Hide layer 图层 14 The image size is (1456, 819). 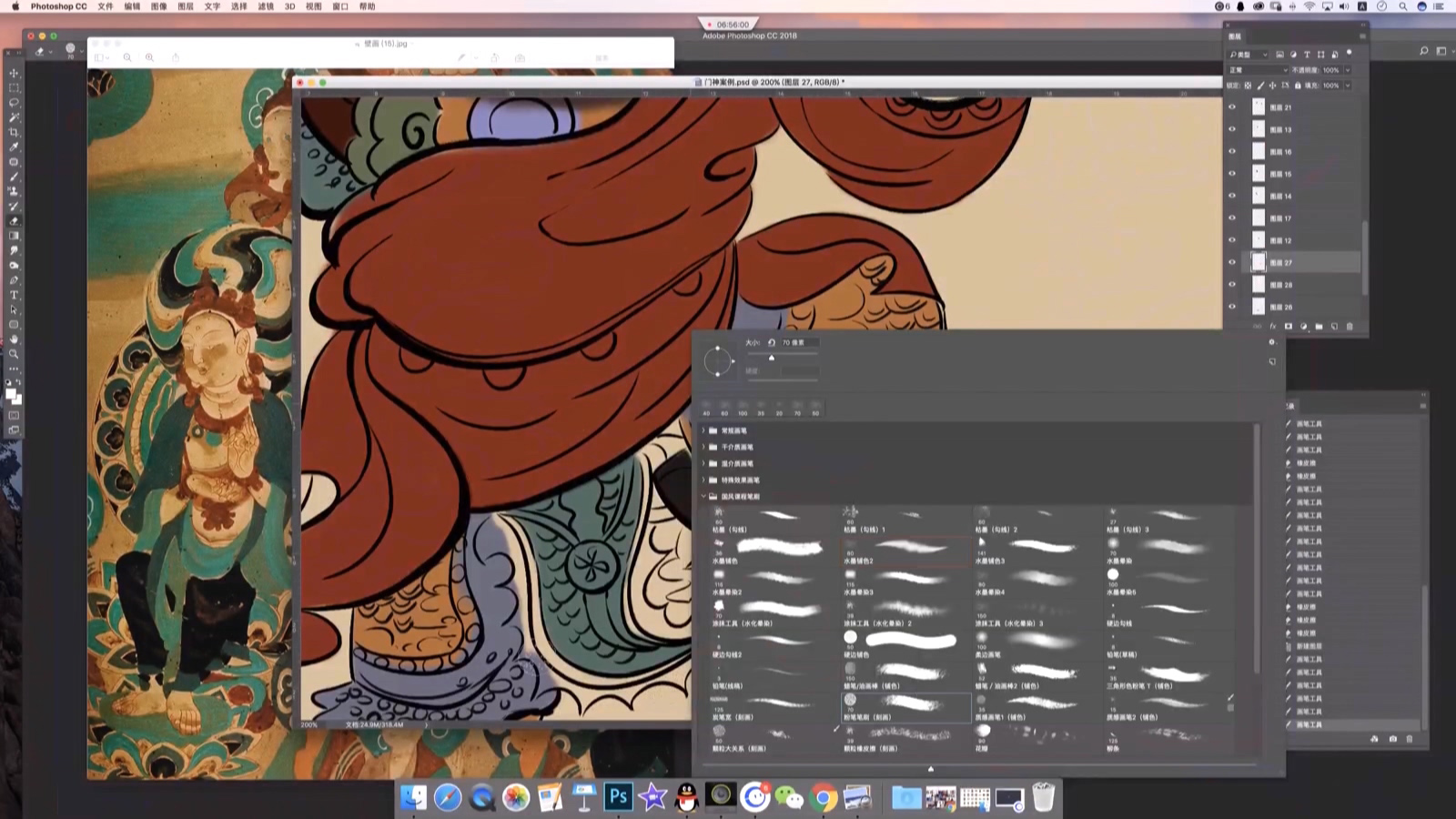[1232, 196]
